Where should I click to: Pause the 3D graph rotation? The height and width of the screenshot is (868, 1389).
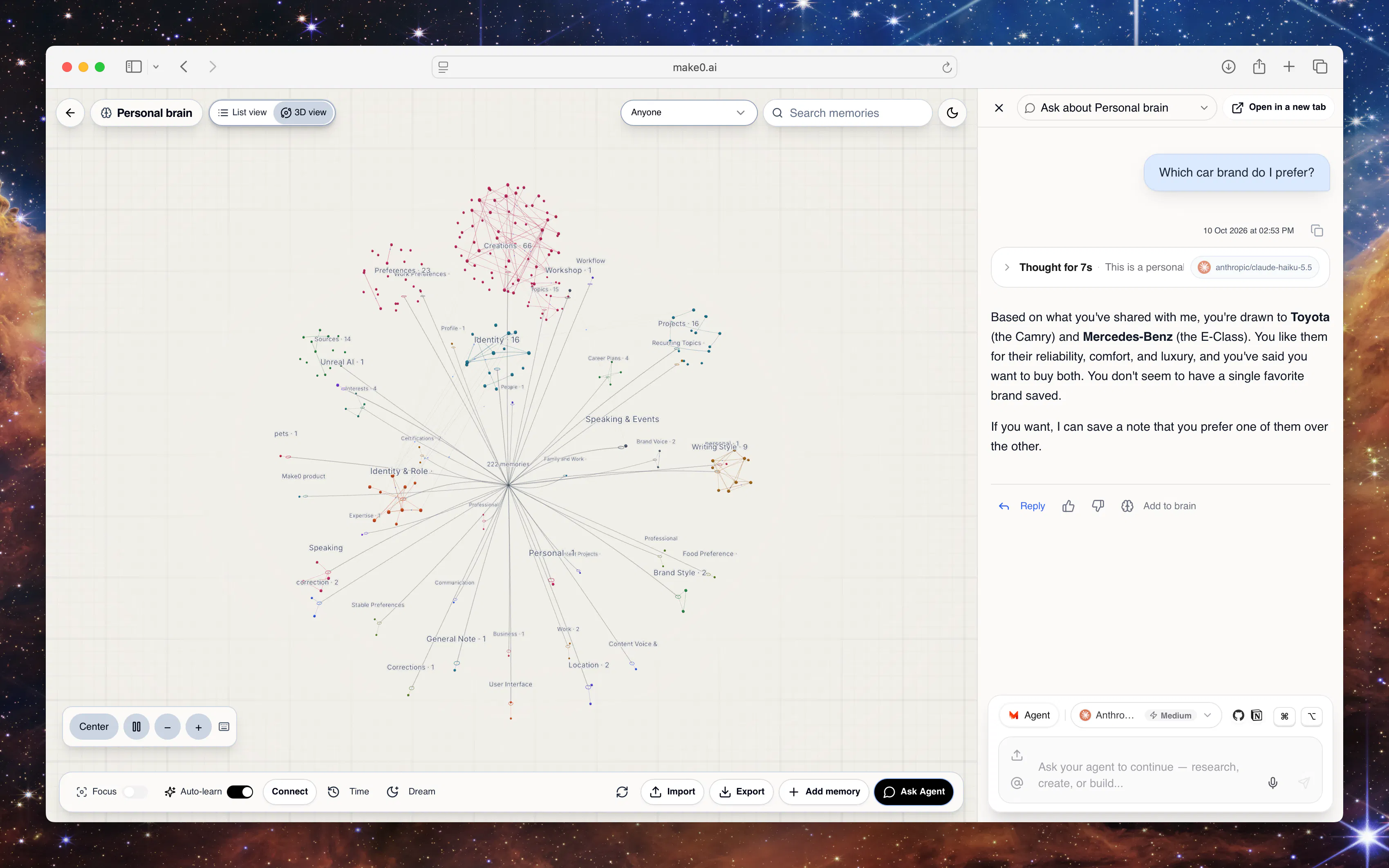pyautogui.click(x=136, y=727)
